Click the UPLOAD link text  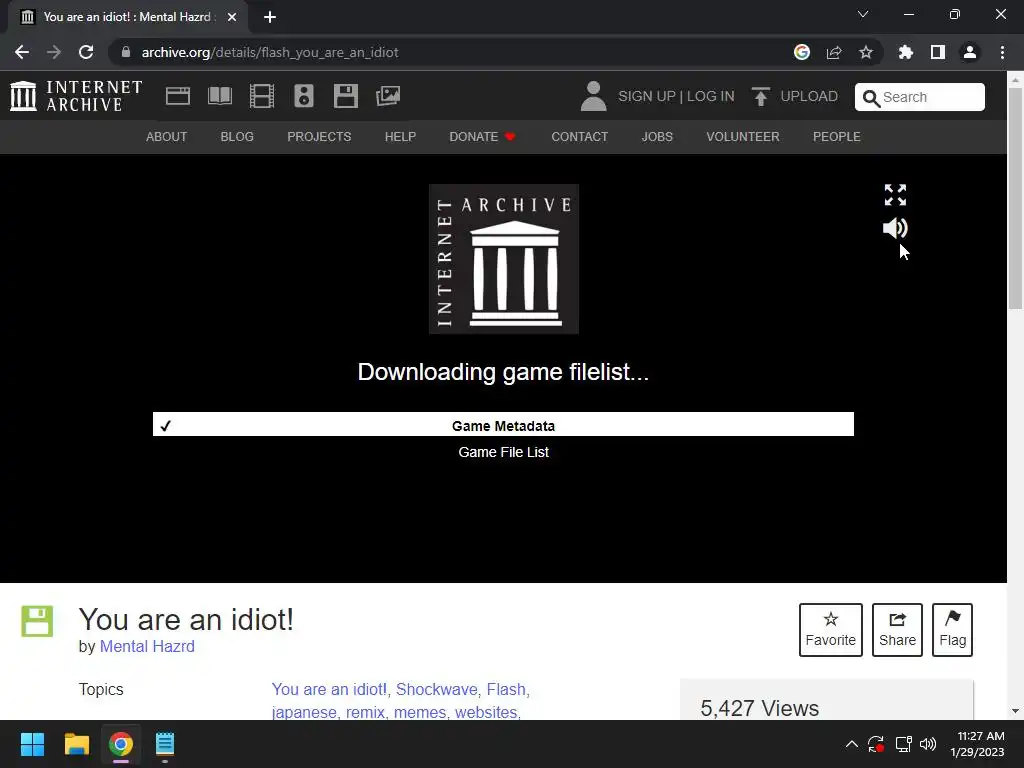808,96
